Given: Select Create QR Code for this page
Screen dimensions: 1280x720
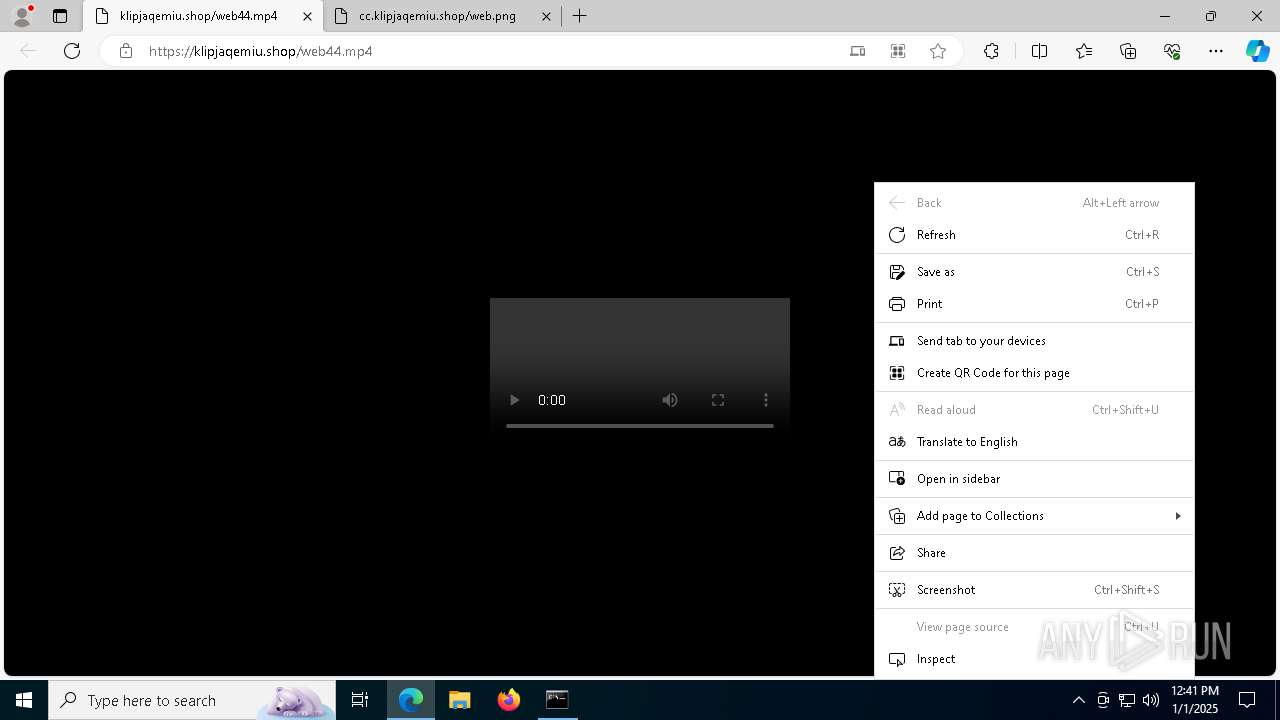Looking at the screenshot, I should coord(1034,373).
